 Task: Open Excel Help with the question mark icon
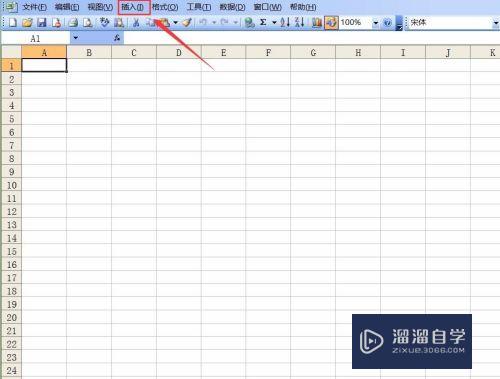387,23
